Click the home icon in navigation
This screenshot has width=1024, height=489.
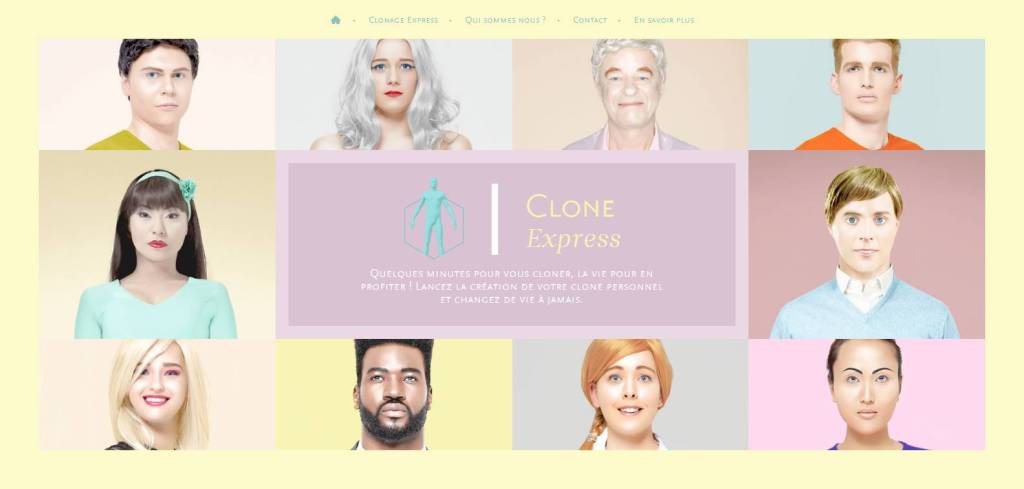tap(336, 20)
